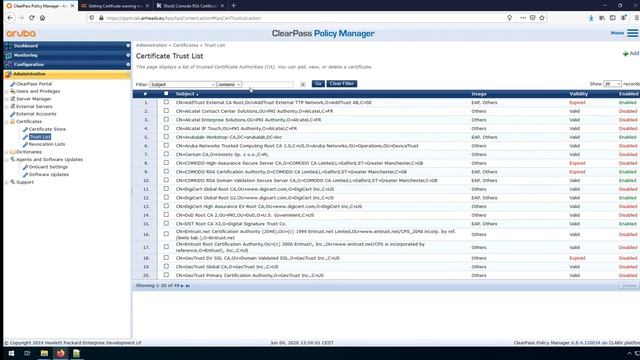Open Certificate Store in the sidebar
Image resolution: width=640 pixels, height=360 pixels.
[47, 129]
